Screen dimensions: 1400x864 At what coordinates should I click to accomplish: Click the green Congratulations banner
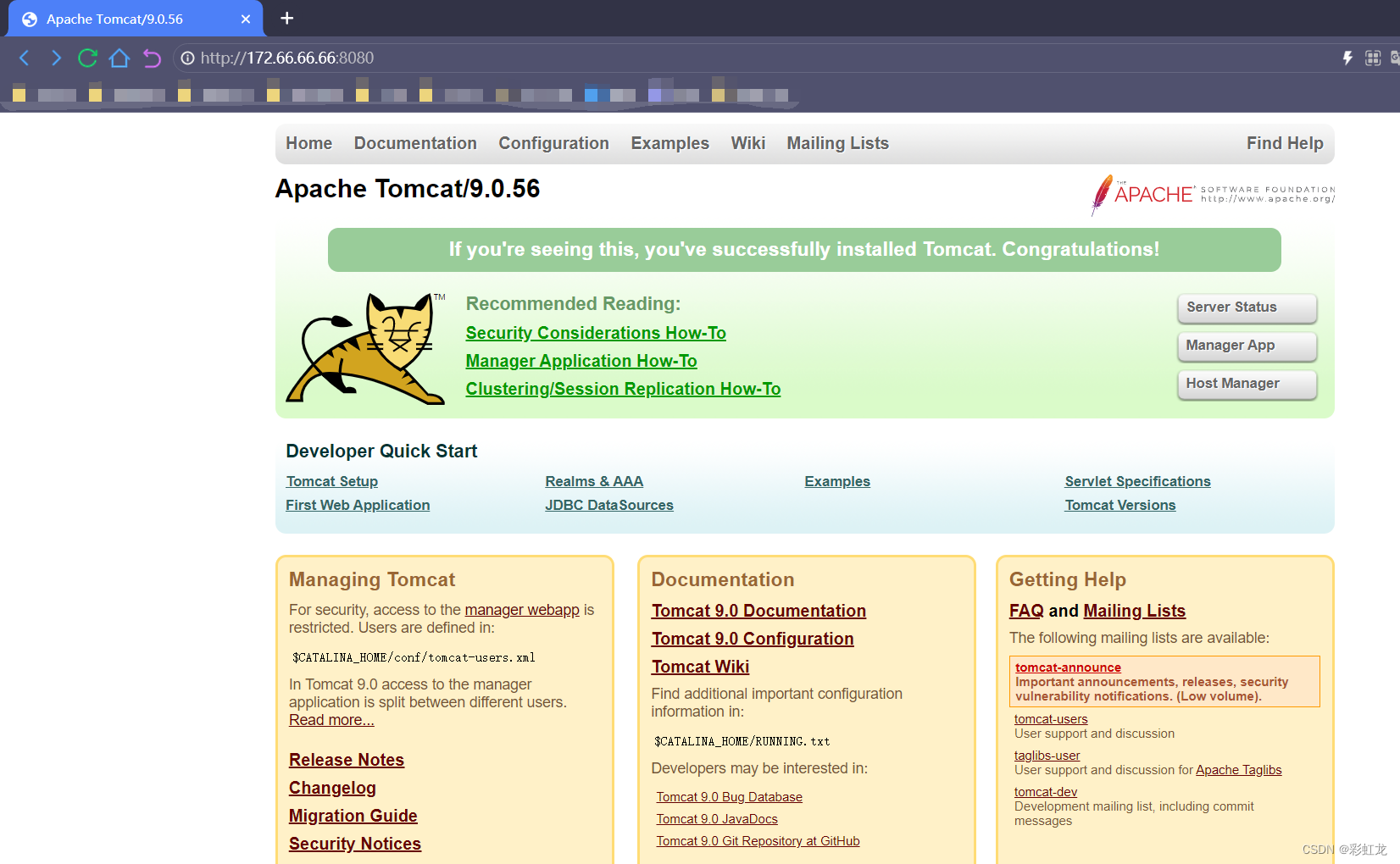click(x=804, y=250)
